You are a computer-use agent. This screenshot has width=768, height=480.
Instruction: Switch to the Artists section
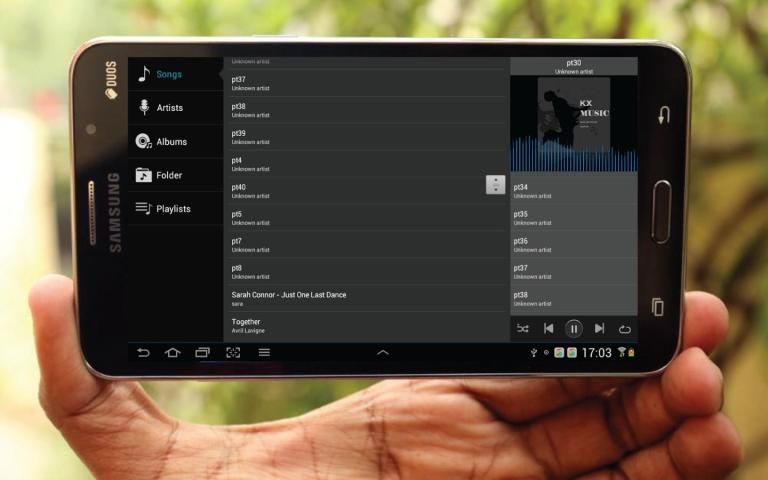170,108
